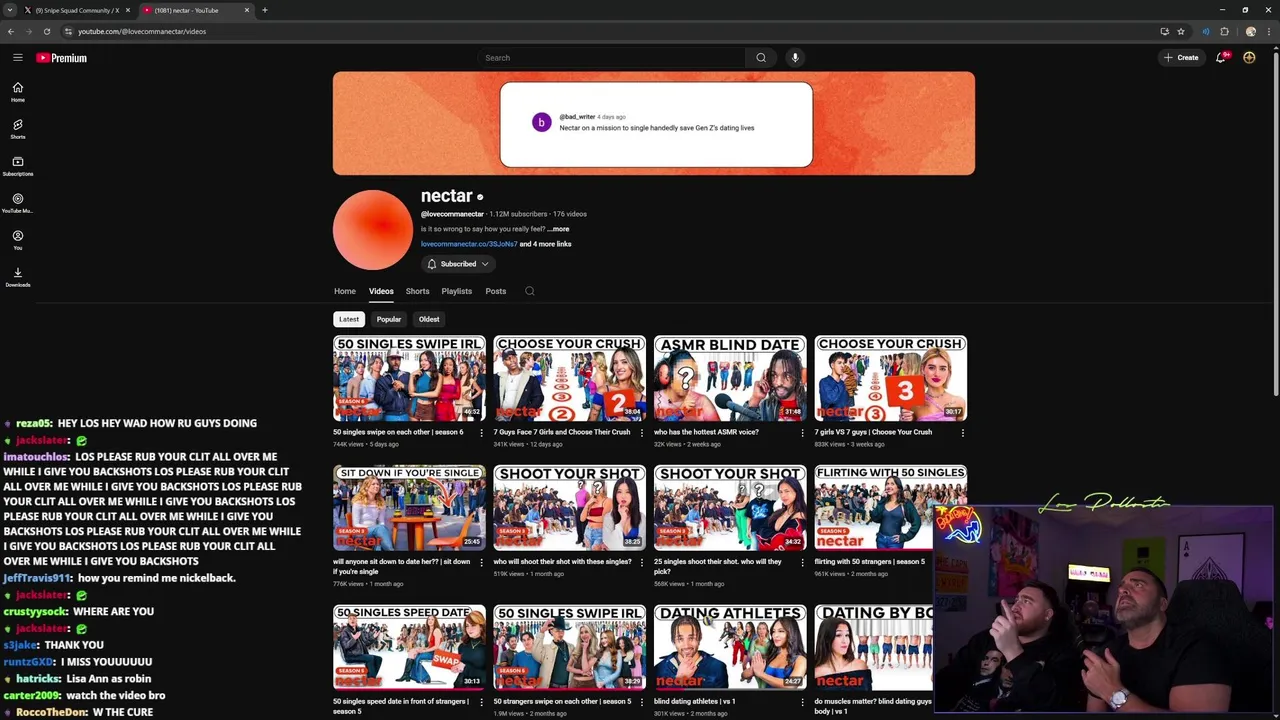Open who has the hottest ASMR voice title
Image resolution: width=1280 pixels, height=720 pixels.
(x=706, y=432)
